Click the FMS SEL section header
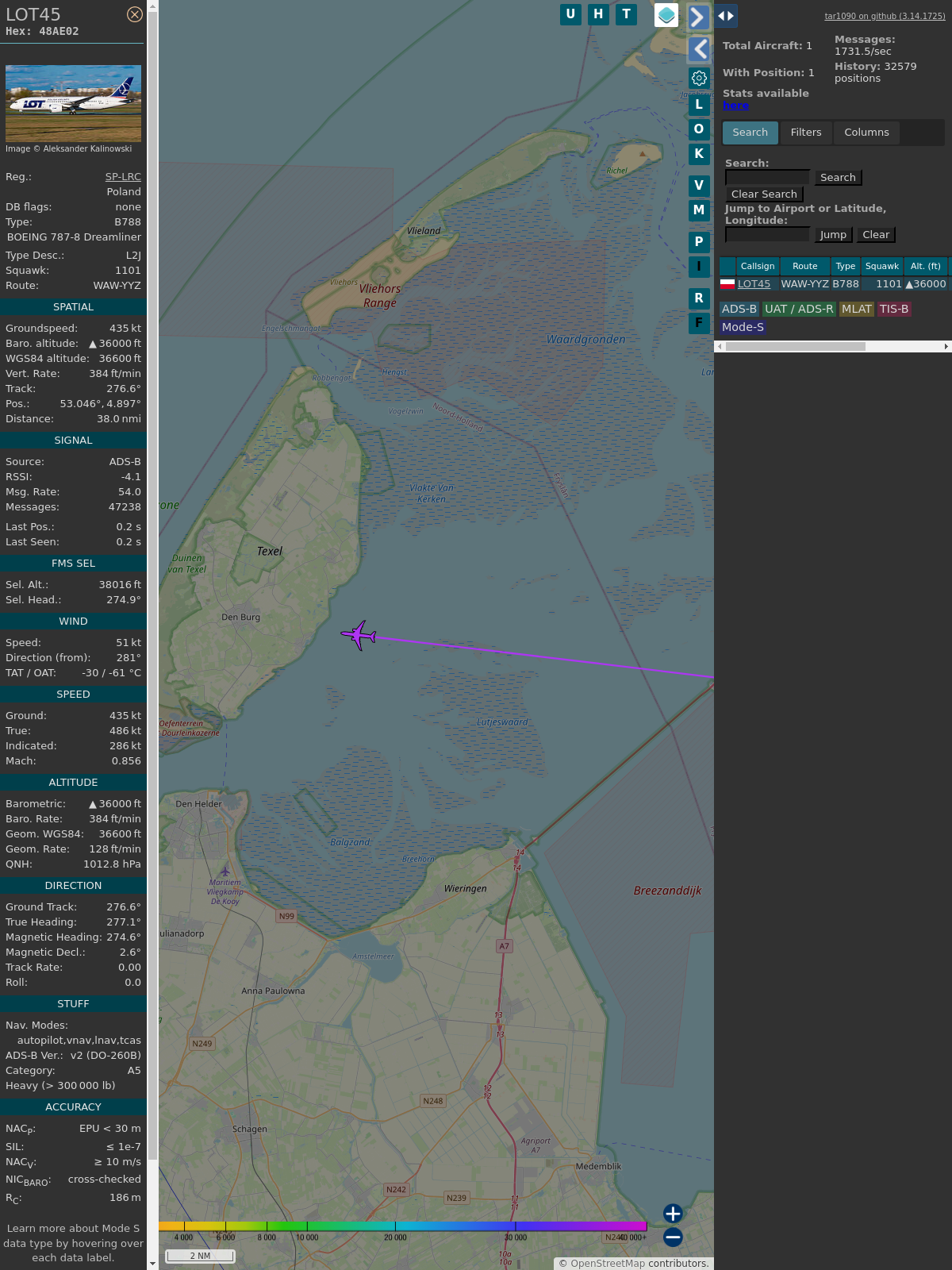This screenshot has width=952, height=1270. pyautogui.click(x=73, y=564)
